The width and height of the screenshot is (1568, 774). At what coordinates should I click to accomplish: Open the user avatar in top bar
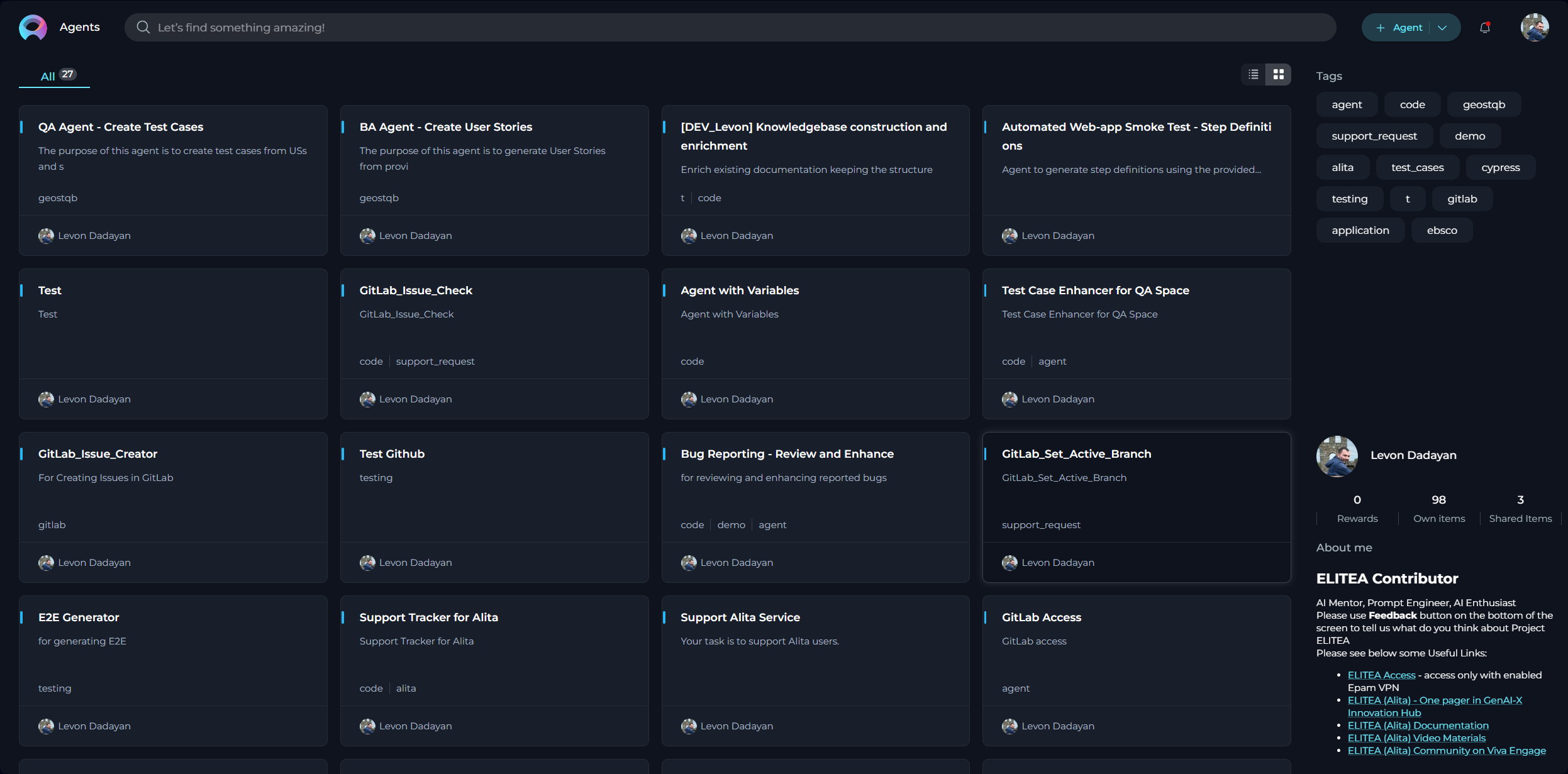coord(1535,28)
